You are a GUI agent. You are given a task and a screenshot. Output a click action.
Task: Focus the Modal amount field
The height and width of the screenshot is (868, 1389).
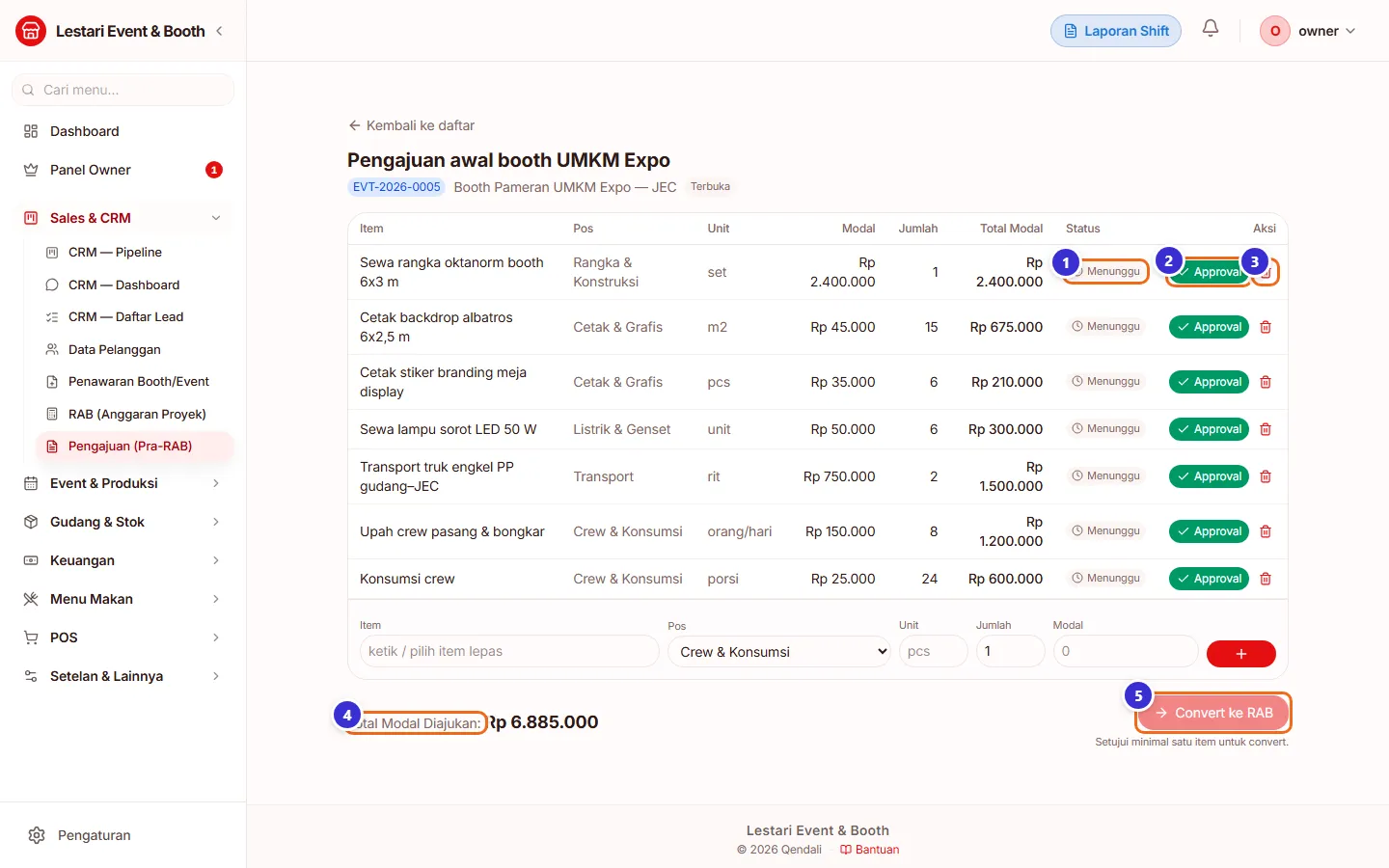1126,651
